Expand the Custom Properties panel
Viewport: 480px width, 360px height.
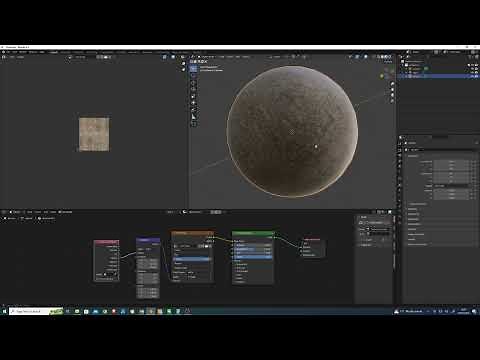(417, 244)
